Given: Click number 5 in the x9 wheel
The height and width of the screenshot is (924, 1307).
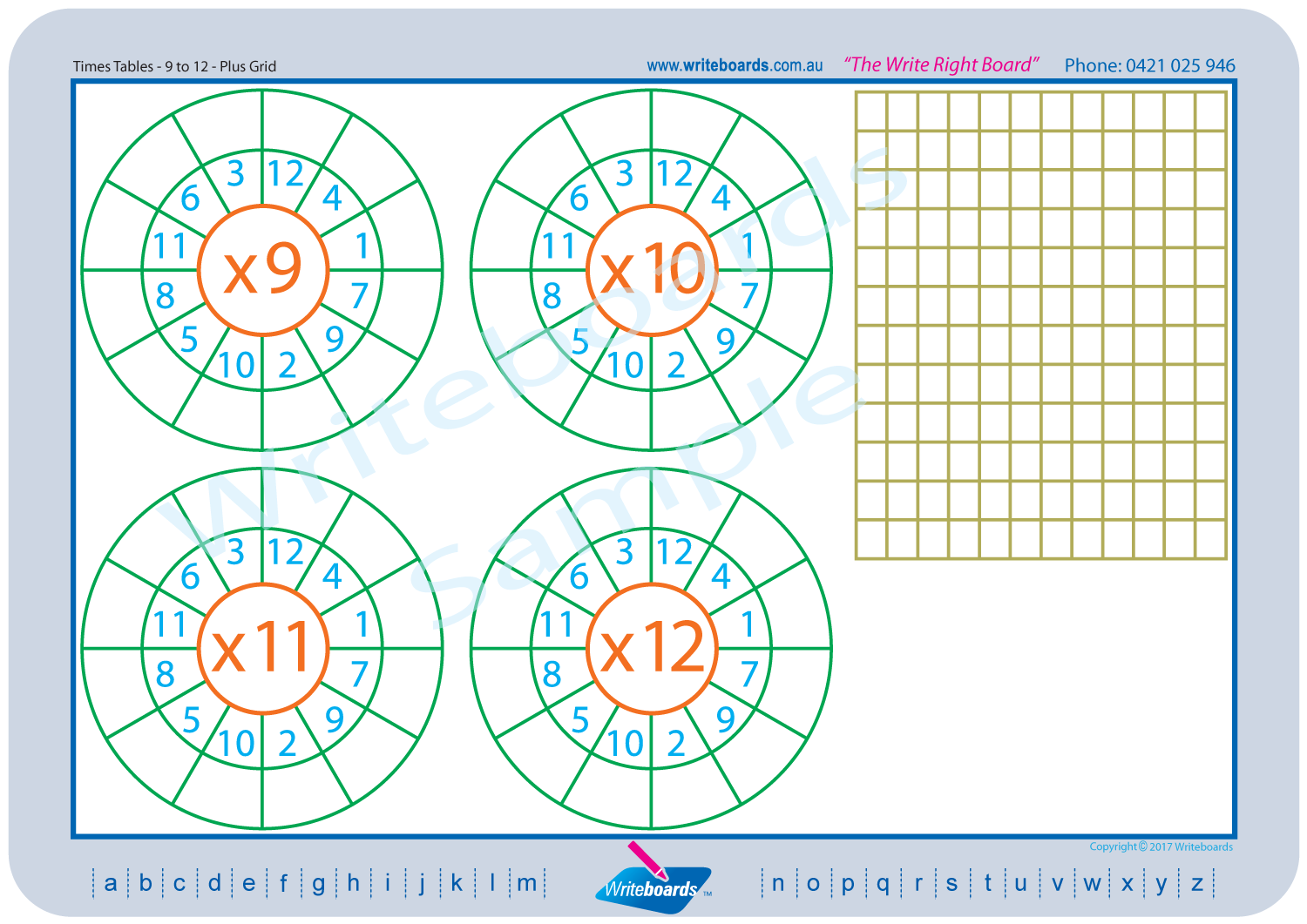Looking at the screenshot, I should 190,340.
